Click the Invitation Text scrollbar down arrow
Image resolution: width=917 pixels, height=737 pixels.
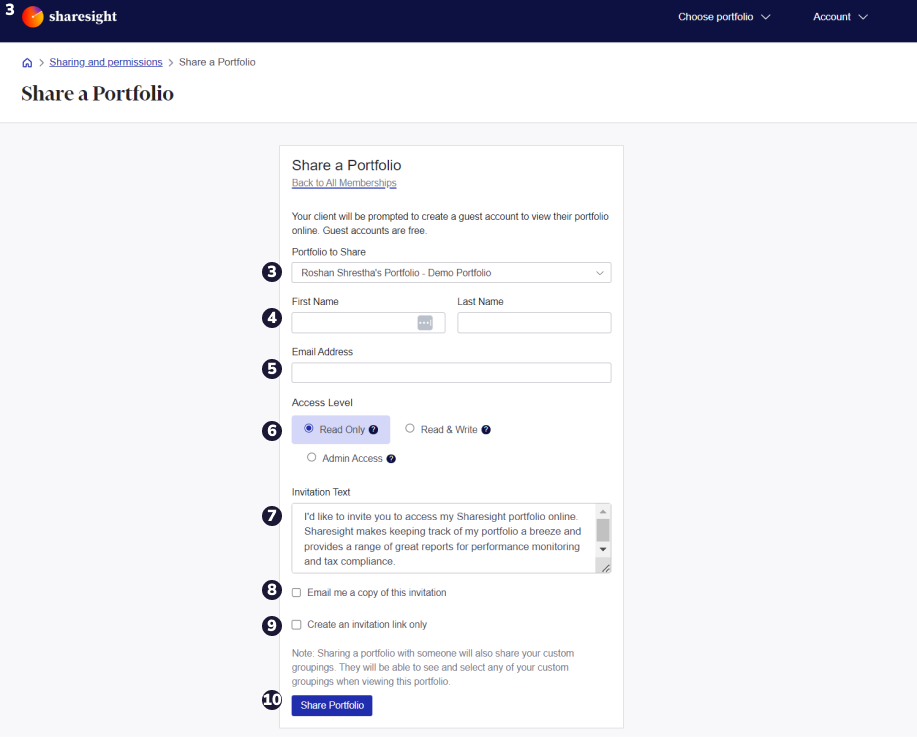pos(603,547)
